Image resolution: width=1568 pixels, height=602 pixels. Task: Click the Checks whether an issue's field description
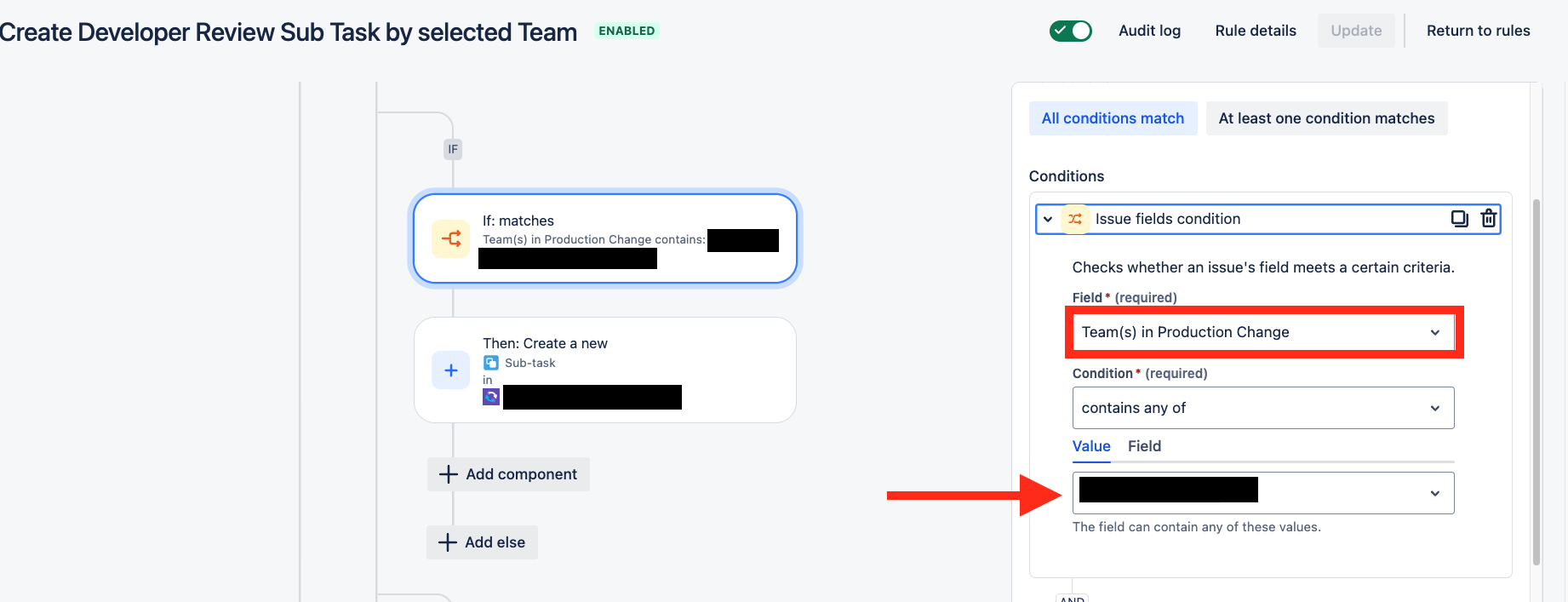pos(1263,267)
